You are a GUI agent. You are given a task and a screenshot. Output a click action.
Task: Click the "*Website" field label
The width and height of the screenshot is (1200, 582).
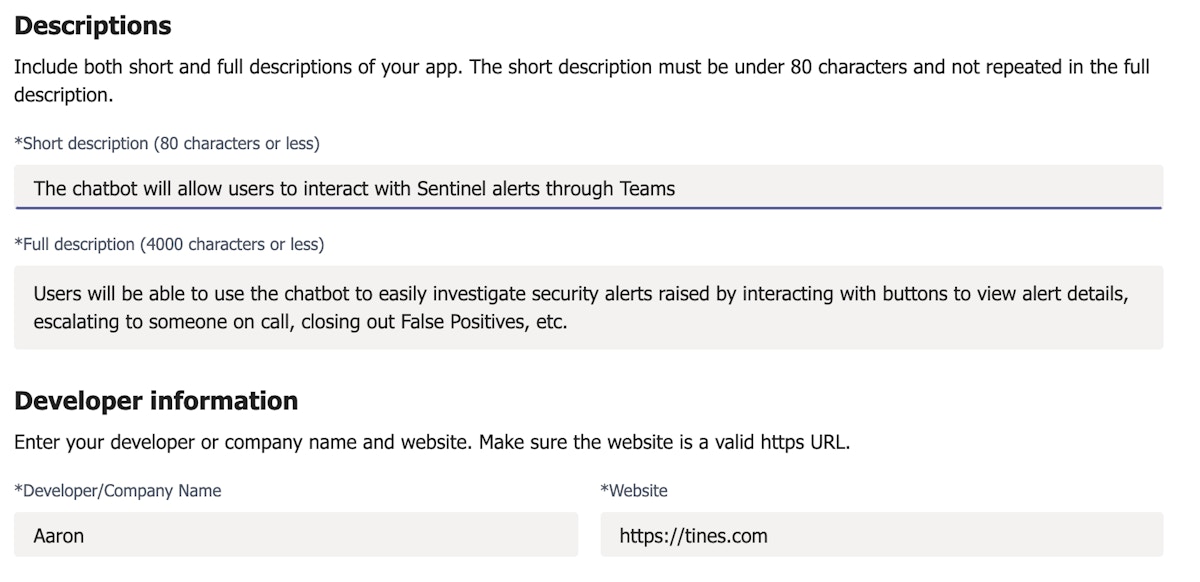634,491
